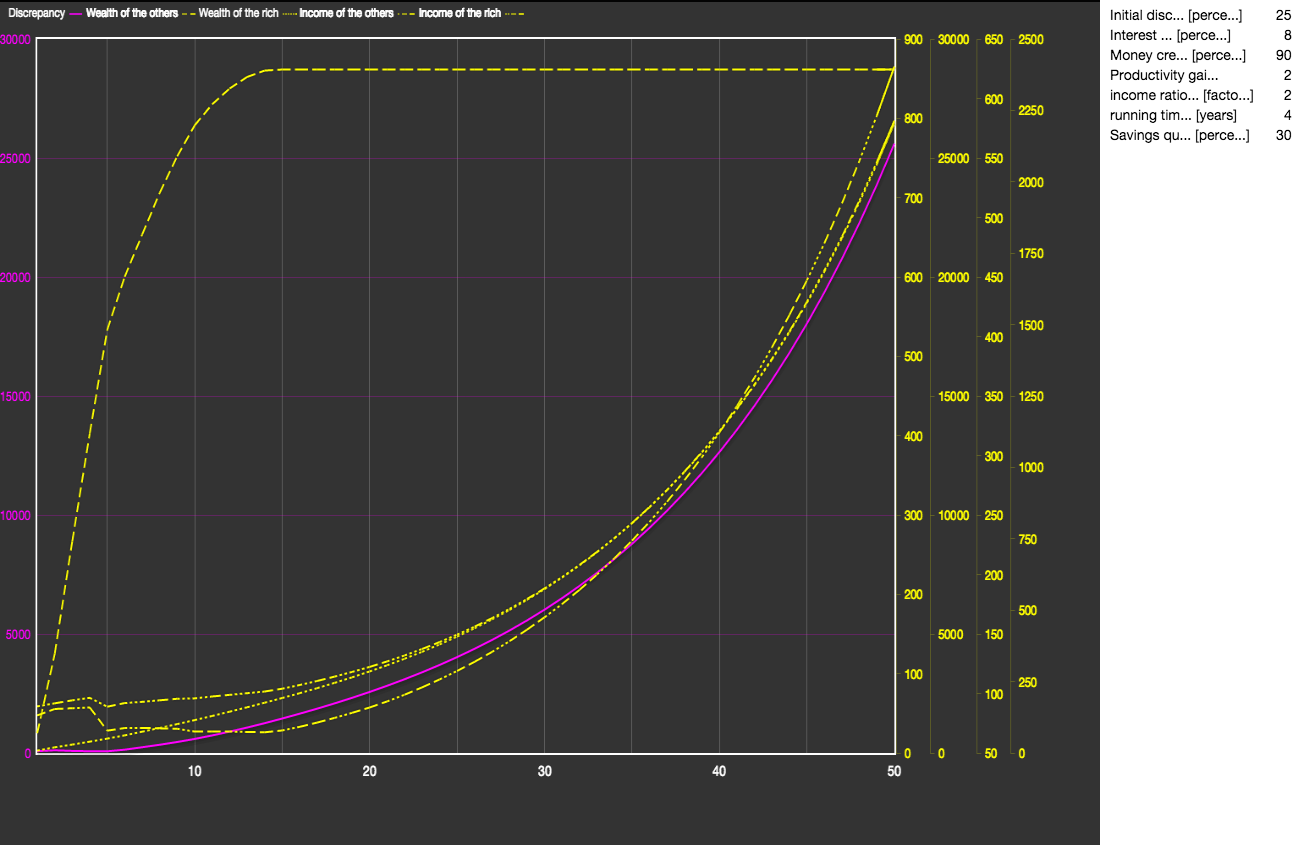Click the yellow axis label 2250

click(x=1030, y=111)
